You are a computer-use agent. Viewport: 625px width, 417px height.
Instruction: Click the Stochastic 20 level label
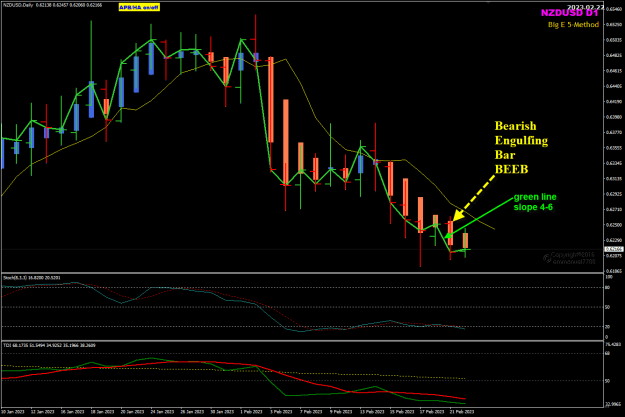pyautogui.click(x=608, y=327)
